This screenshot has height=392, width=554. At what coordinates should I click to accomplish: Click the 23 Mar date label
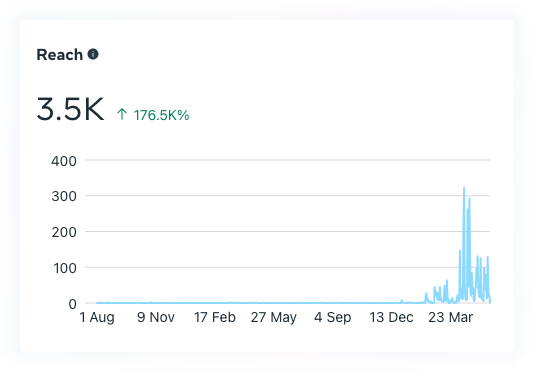tap(450, 317)
